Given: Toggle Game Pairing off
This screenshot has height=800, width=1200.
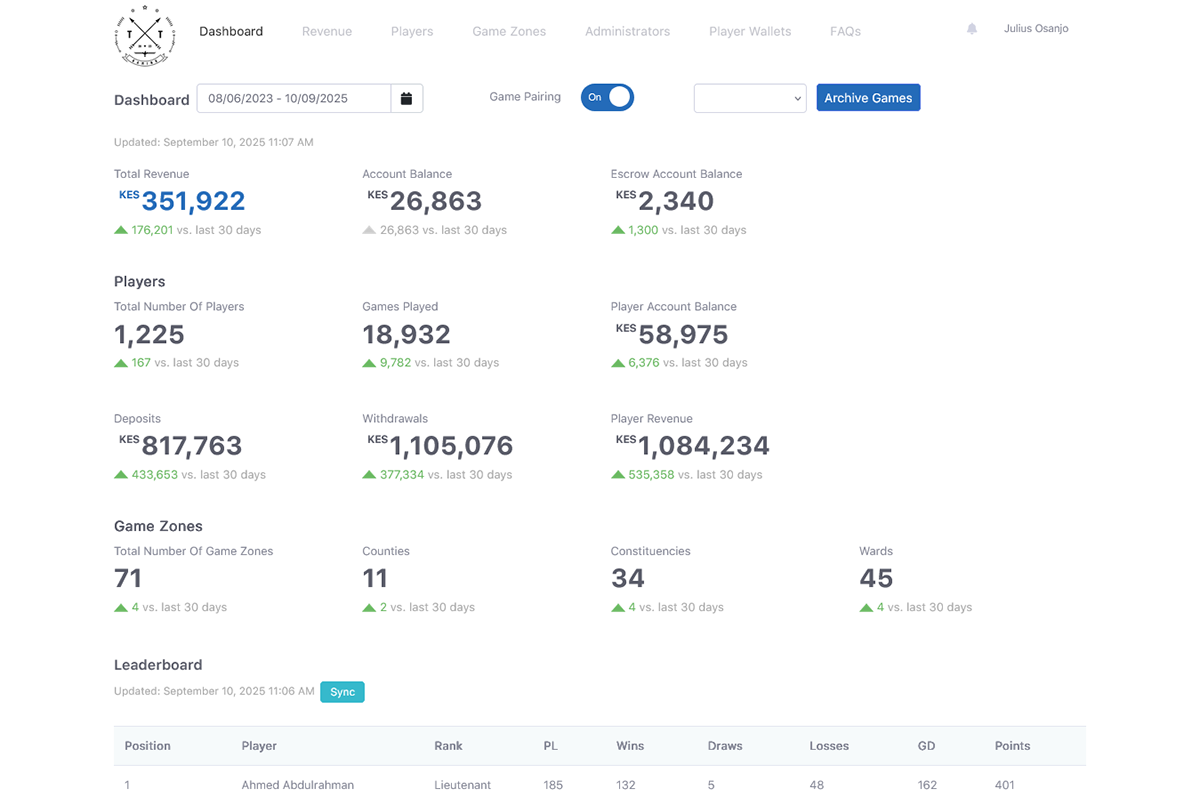Looking at the screenshot, I should (x=607, y=97).
